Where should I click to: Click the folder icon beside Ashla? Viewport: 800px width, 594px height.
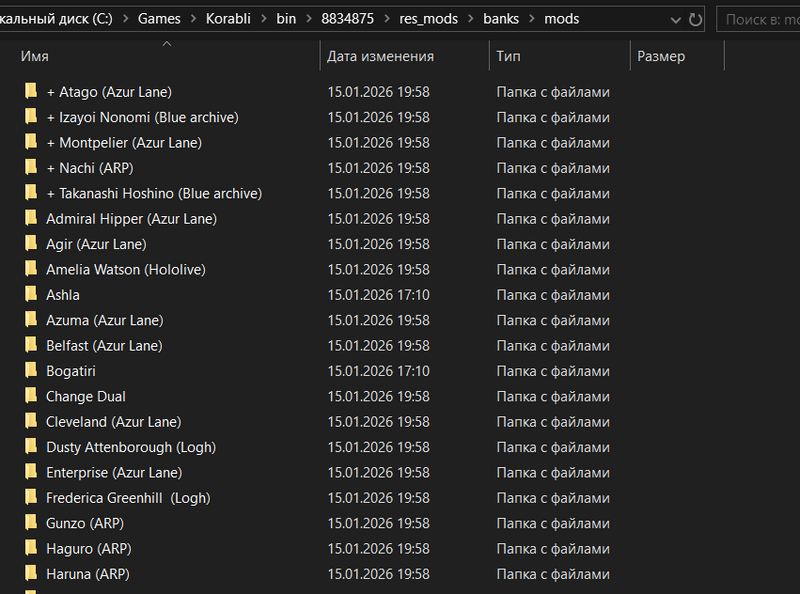pos(31,295)
